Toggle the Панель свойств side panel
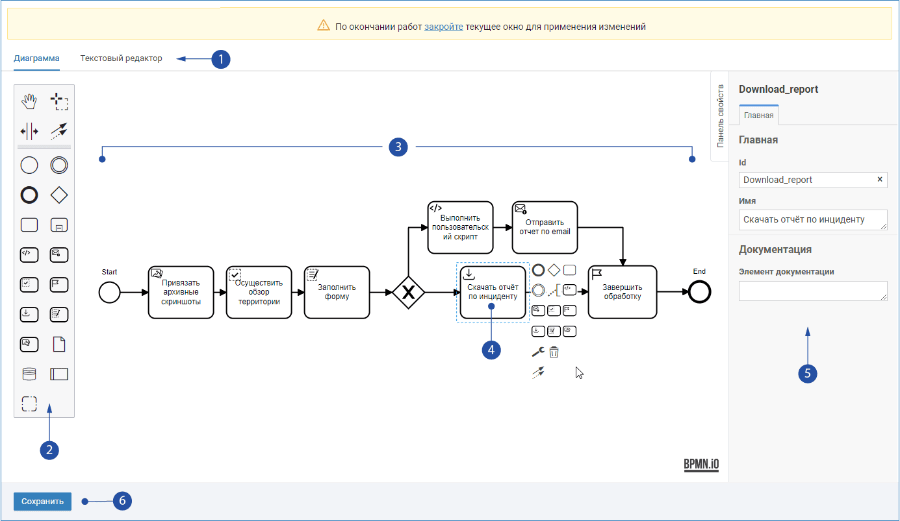Viewport: 900px width, 521px height. coord(720,116)
